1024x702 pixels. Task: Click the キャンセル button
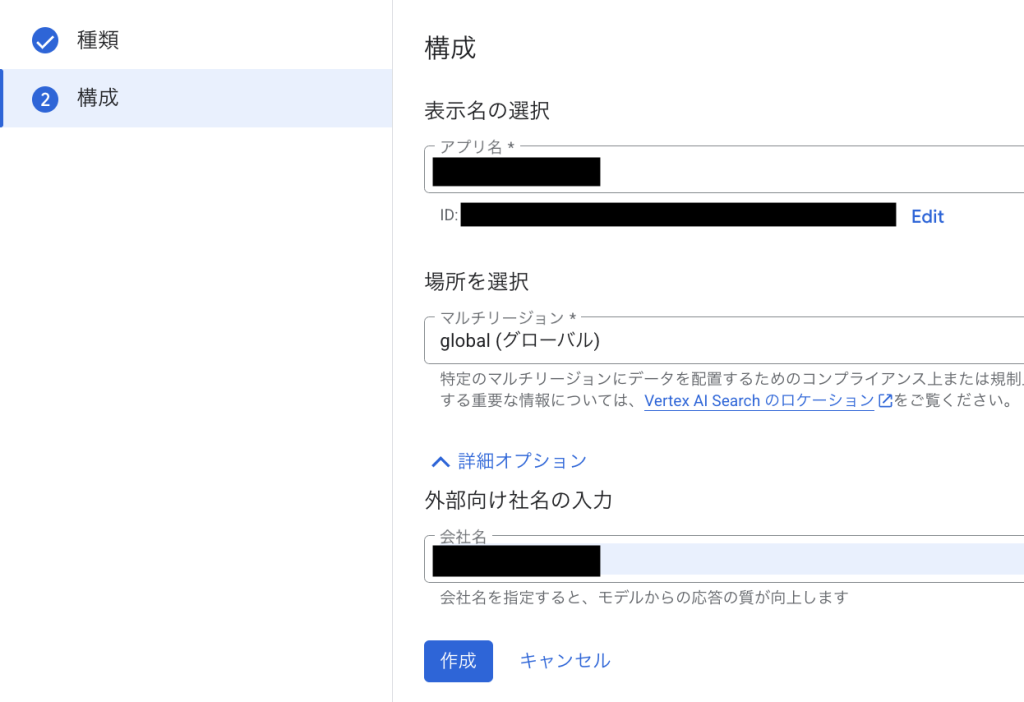click(x=565, y=661)
